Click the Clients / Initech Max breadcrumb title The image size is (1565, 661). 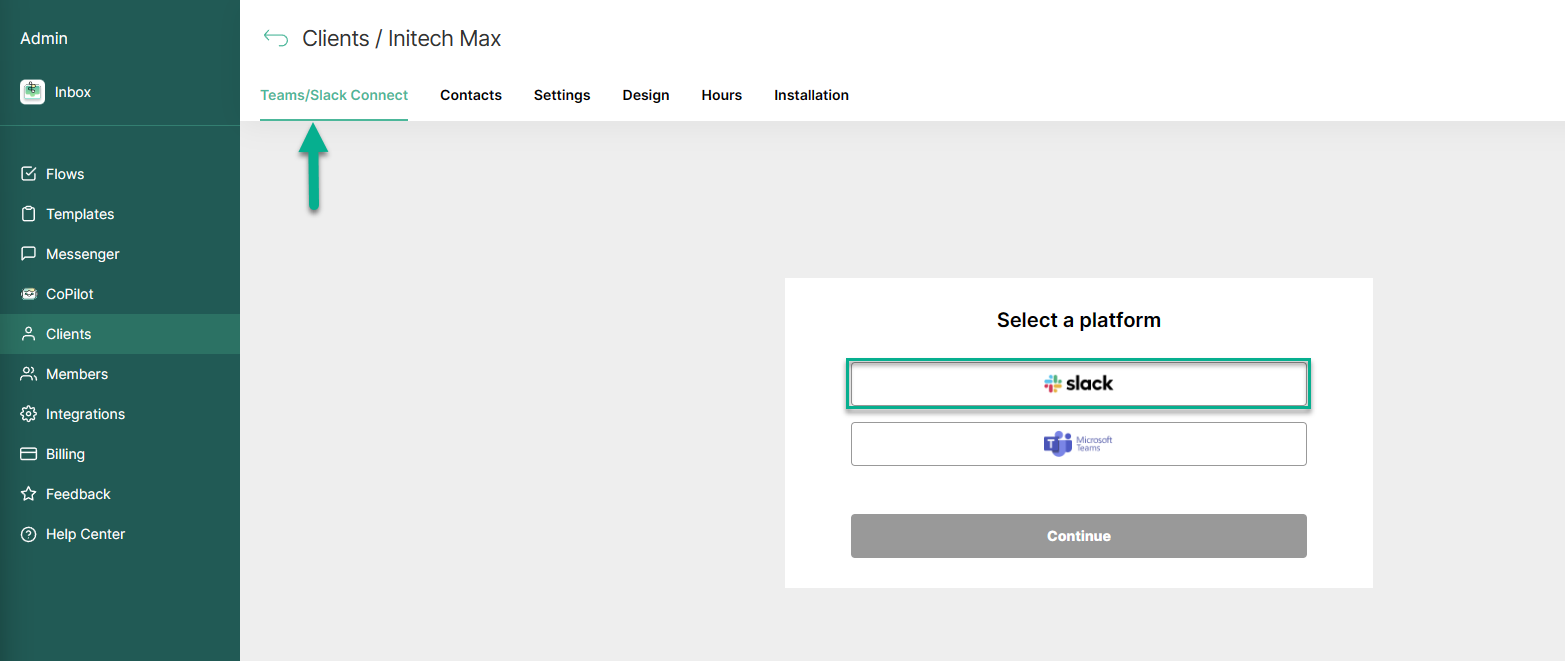click(402, 39)
